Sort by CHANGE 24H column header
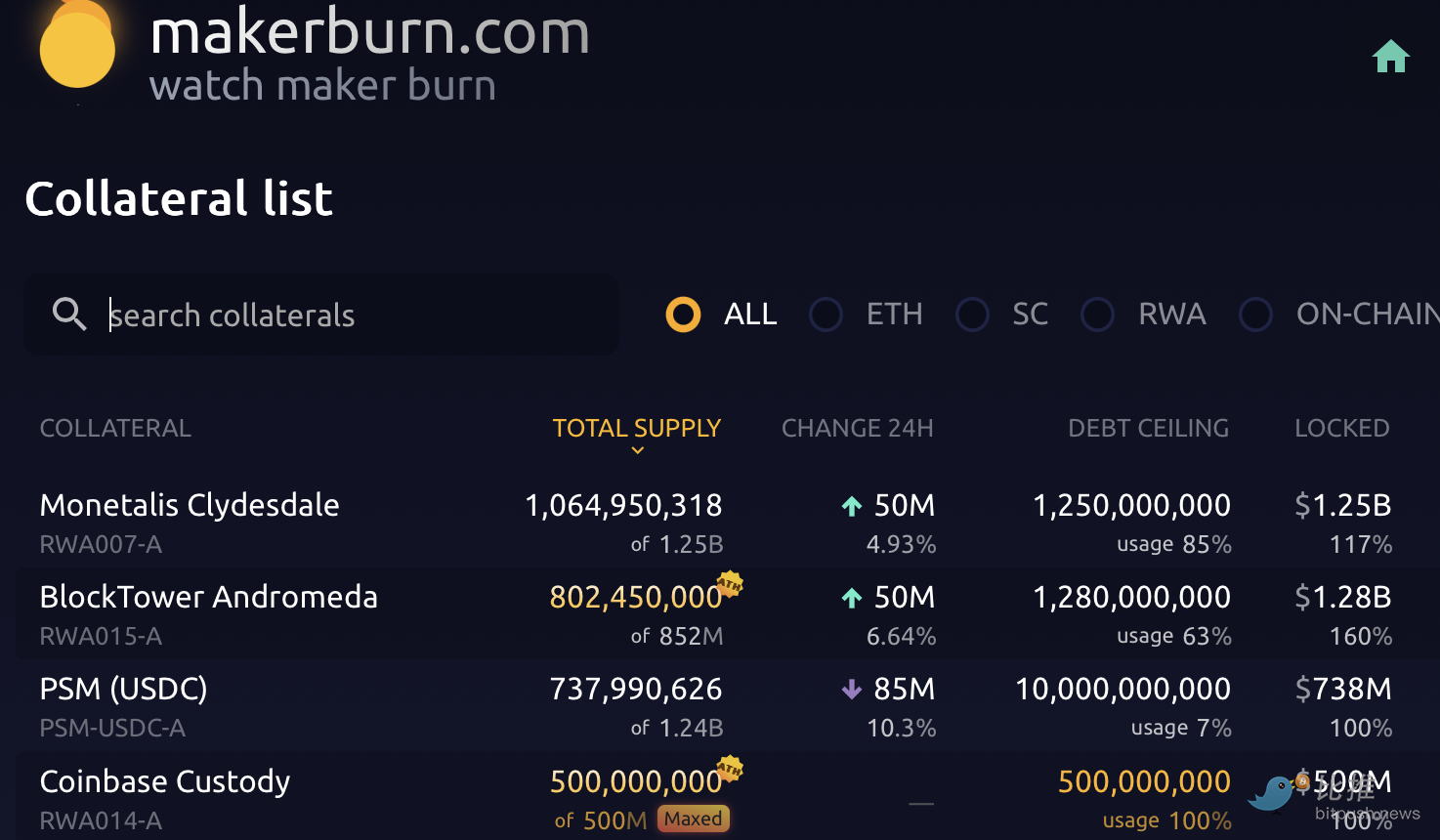This screenshot has height=840, width=1440. 857,428
